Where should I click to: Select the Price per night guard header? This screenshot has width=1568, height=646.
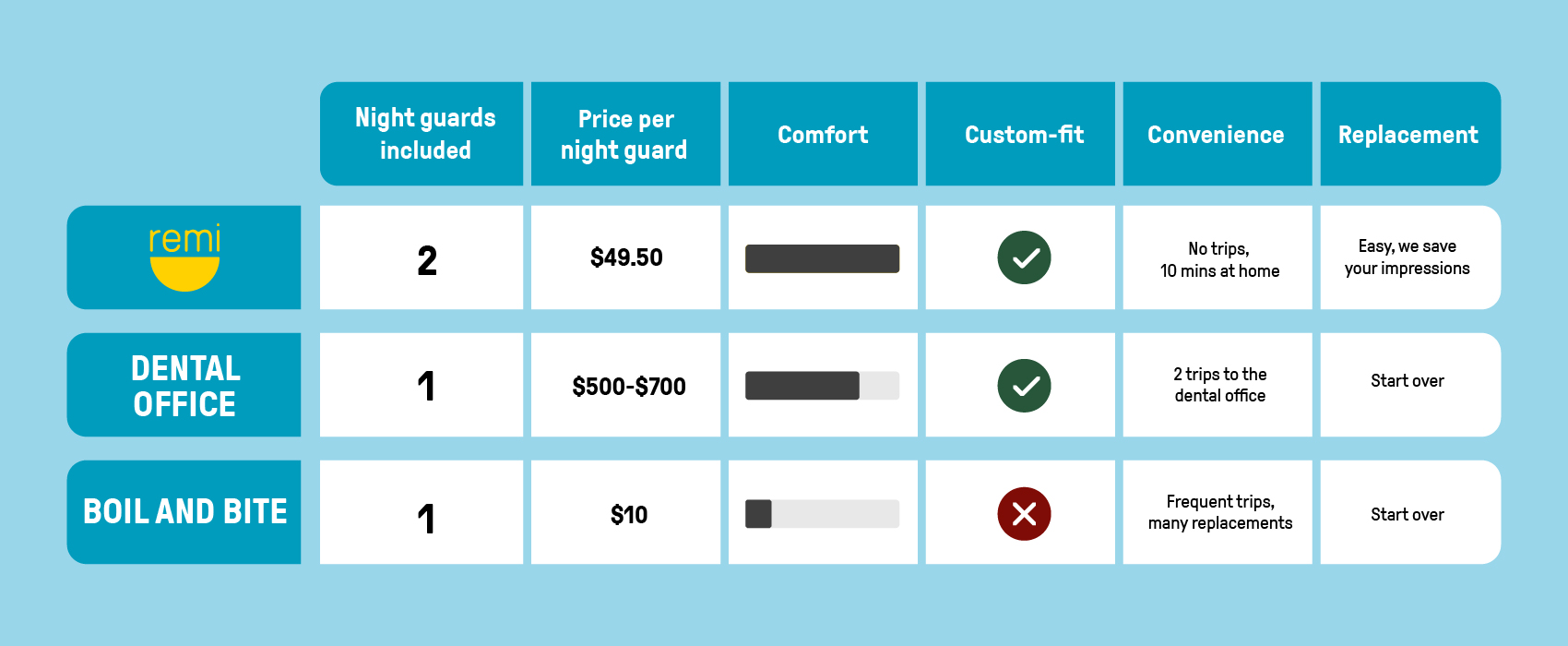point(625,134)
